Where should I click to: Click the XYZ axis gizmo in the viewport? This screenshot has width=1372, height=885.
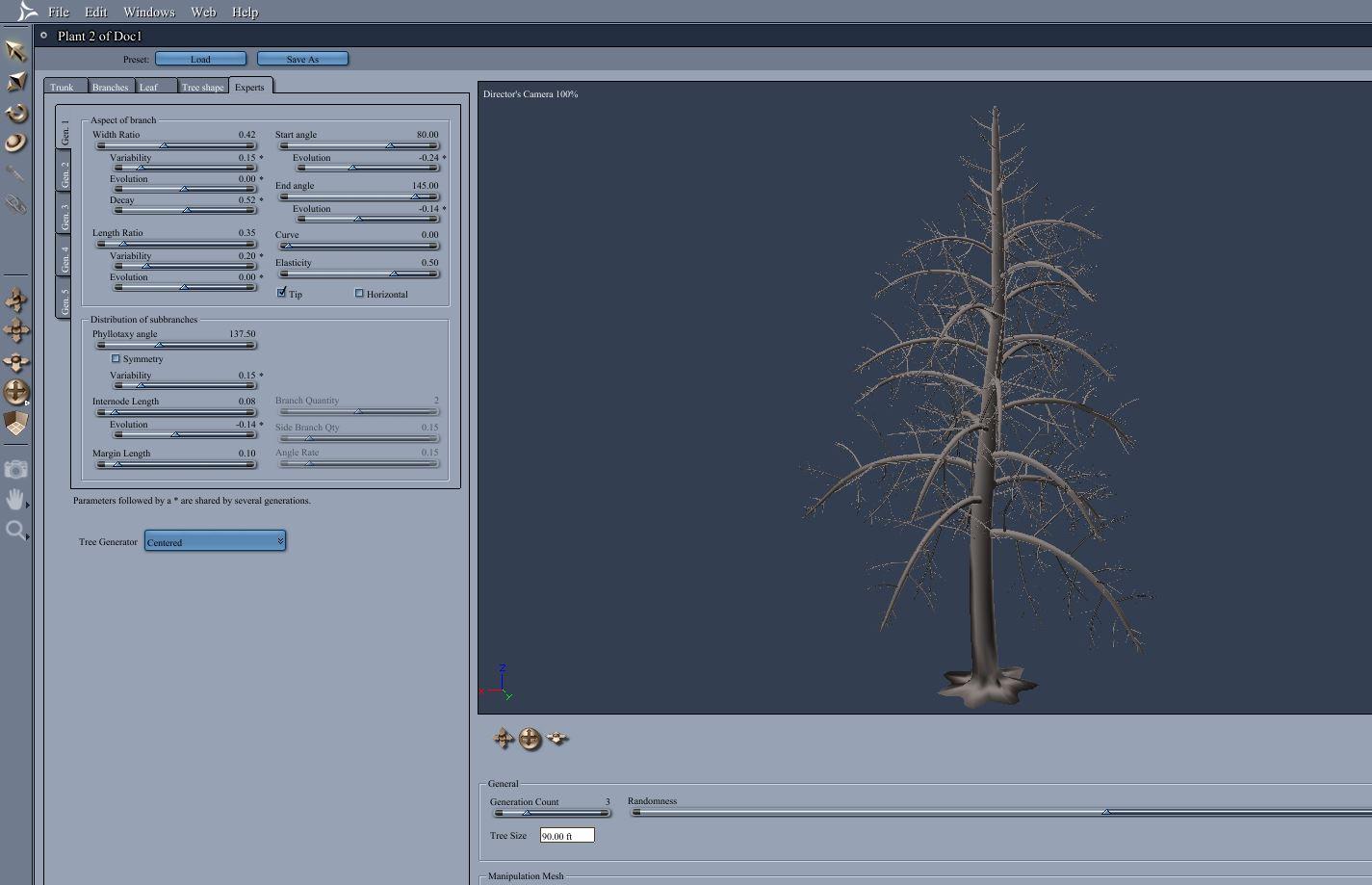pos(497,682)
